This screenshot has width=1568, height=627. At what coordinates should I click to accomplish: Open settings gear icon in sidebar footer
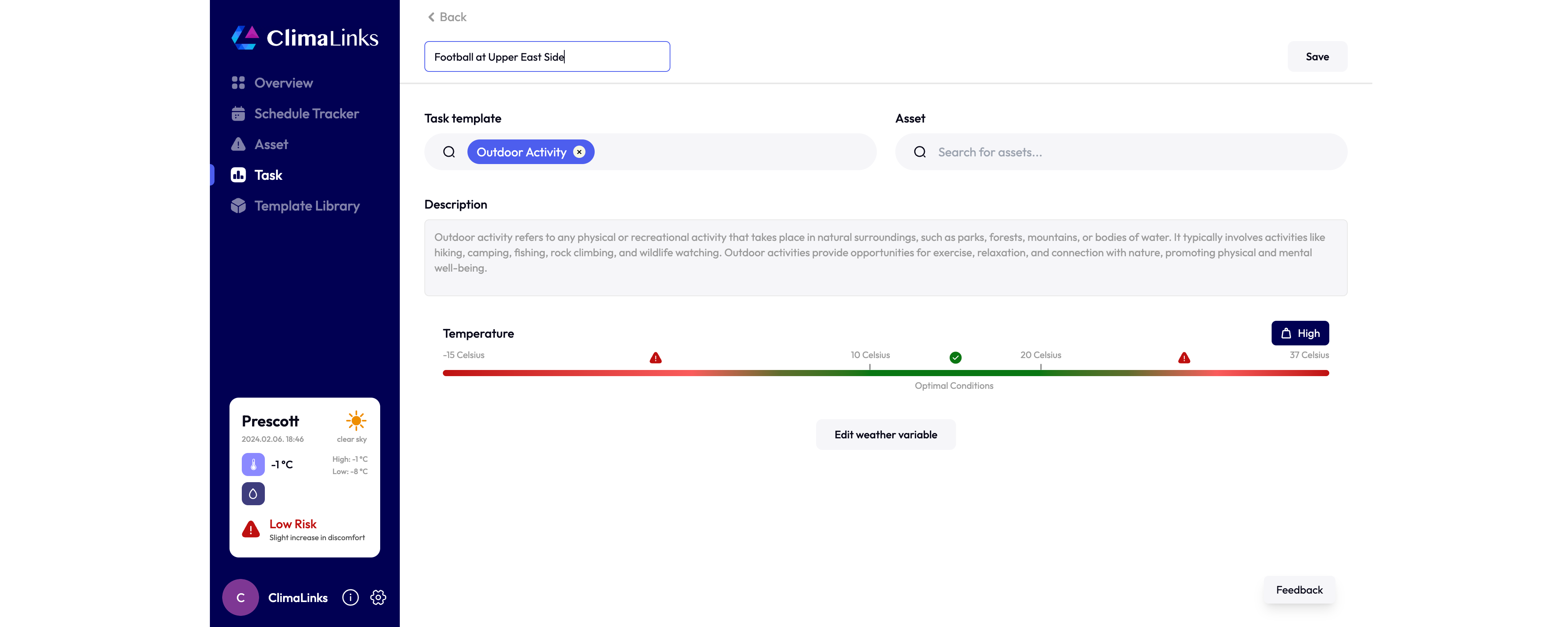tap(378, 598)
